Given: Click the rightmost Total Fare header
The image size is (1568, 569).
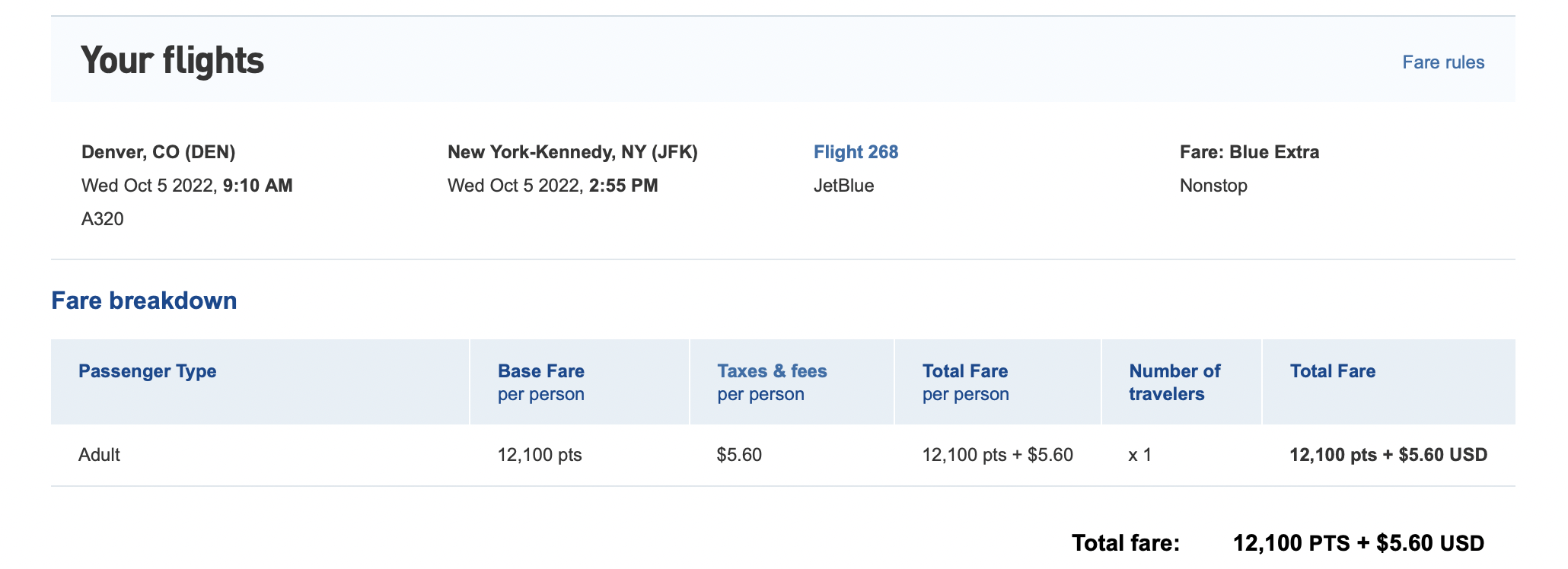Looking at the screenshot, I should tap(1333, 371).
